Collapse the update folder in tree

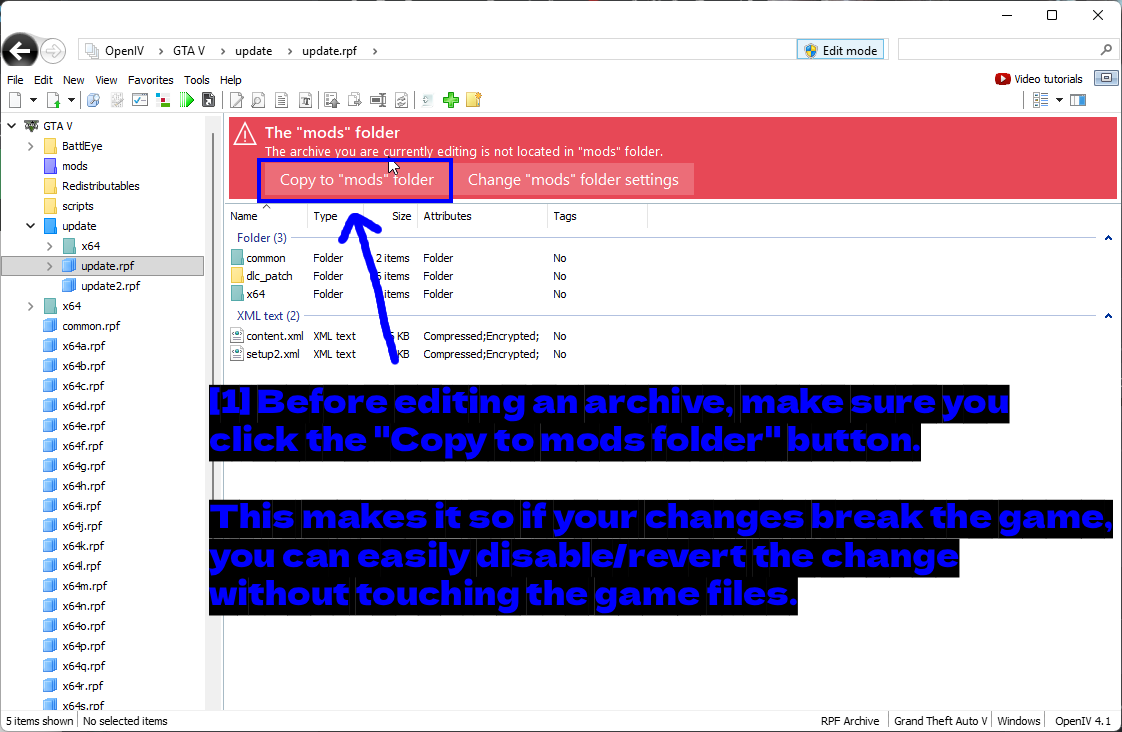[30, 226]
